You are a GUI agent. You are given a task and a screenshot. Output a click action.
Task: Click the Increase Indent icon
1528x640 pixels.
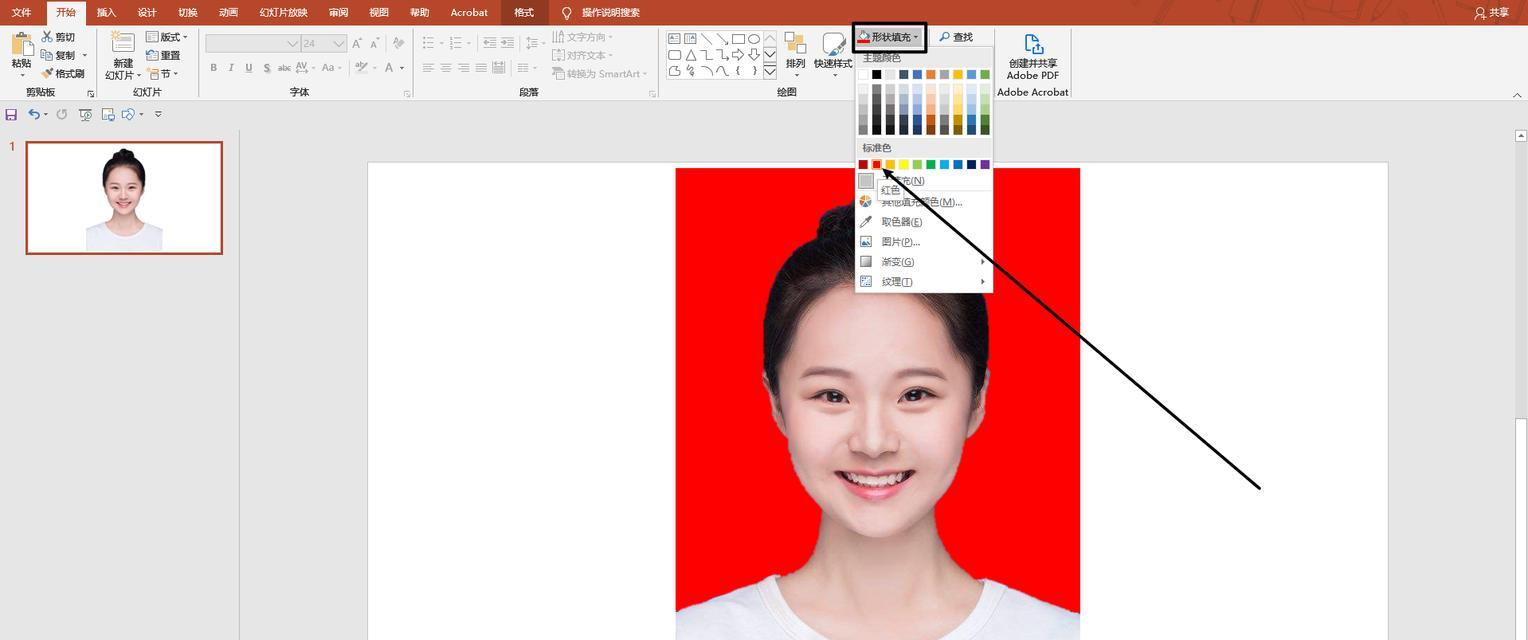click(507, 43)
